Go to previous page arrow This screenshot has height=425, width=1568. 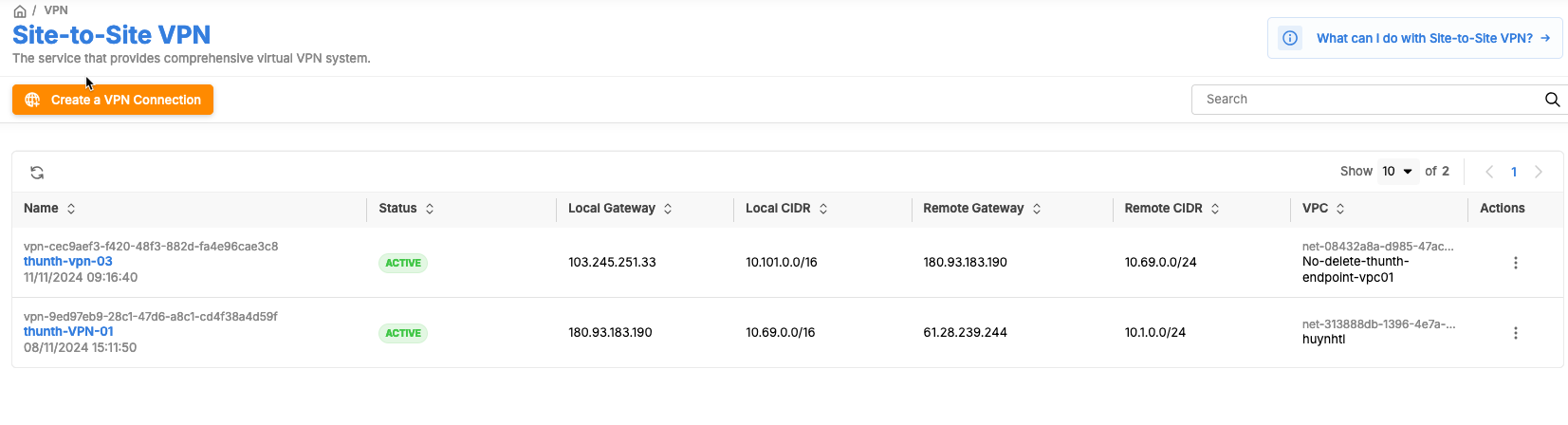click(1489, 172)
